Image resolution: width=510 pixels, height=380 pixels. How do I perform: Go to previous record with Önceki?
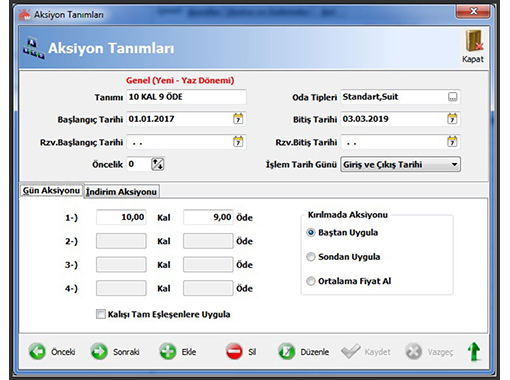tap(52, 352)
